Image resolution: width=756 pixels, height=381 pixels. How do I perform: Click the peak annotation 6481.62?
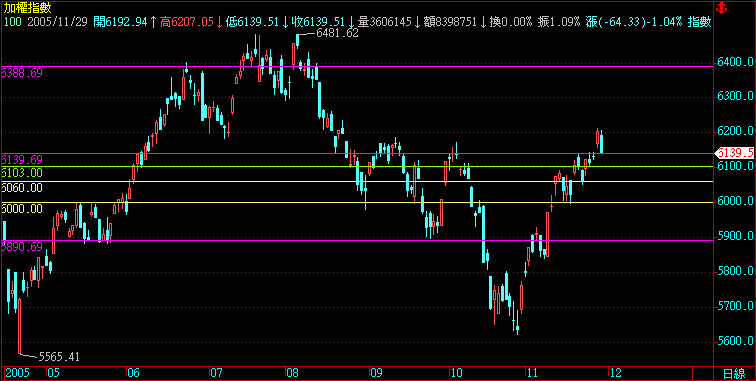coord(337,33)
